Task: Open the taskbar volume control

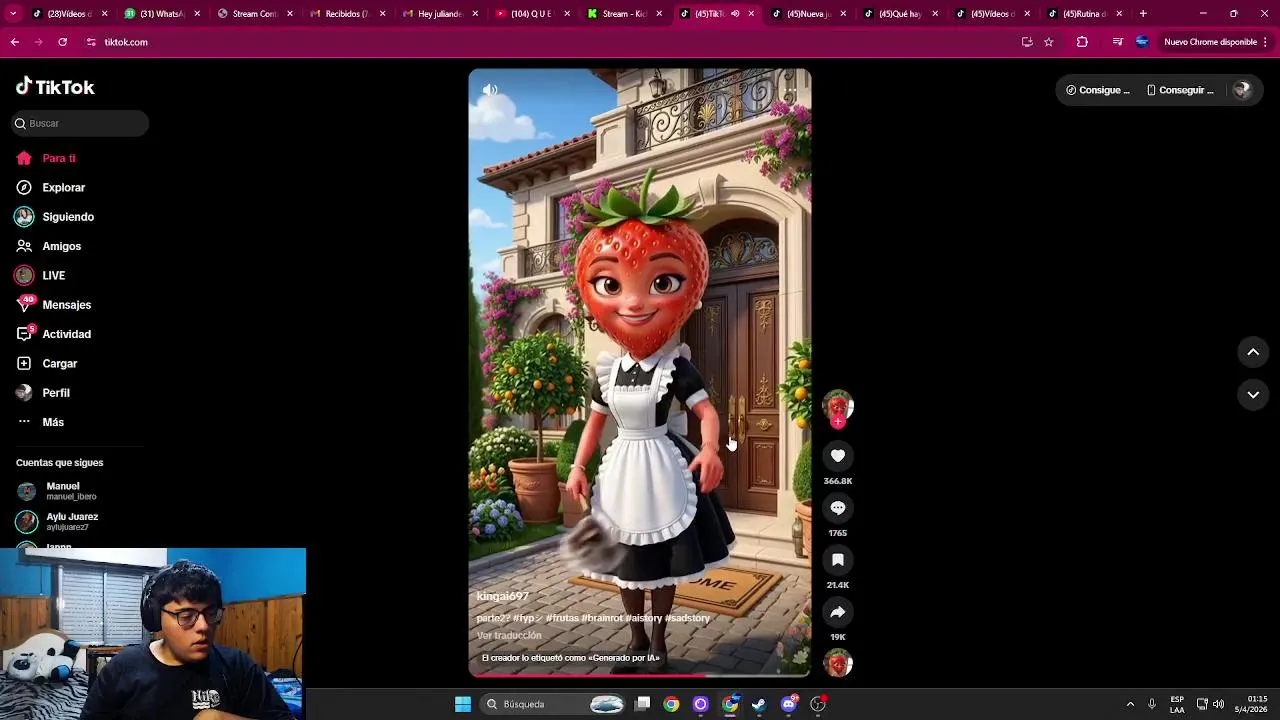Action: point(1218,704)
